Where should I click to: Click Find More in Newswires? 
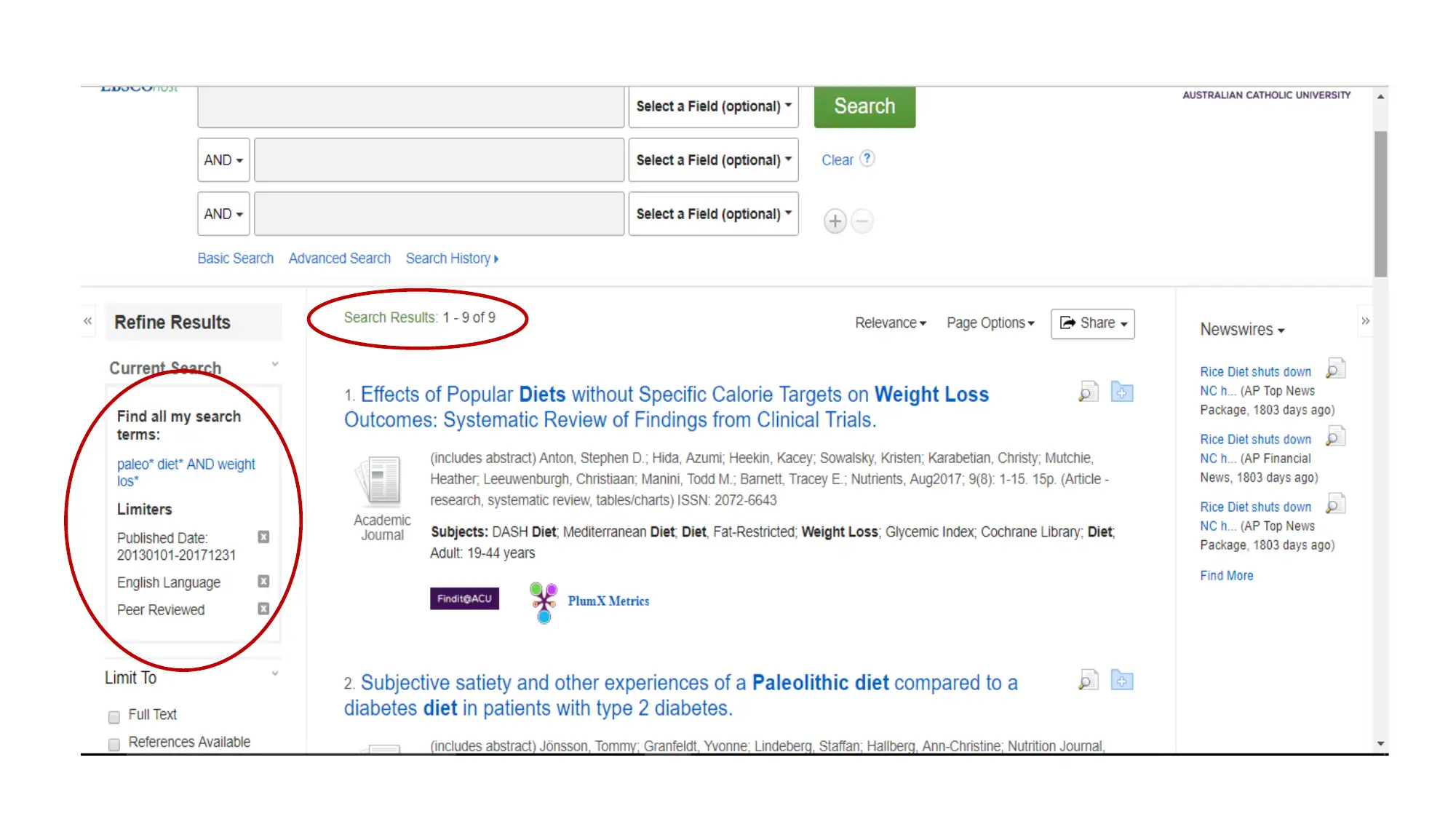1227,575
